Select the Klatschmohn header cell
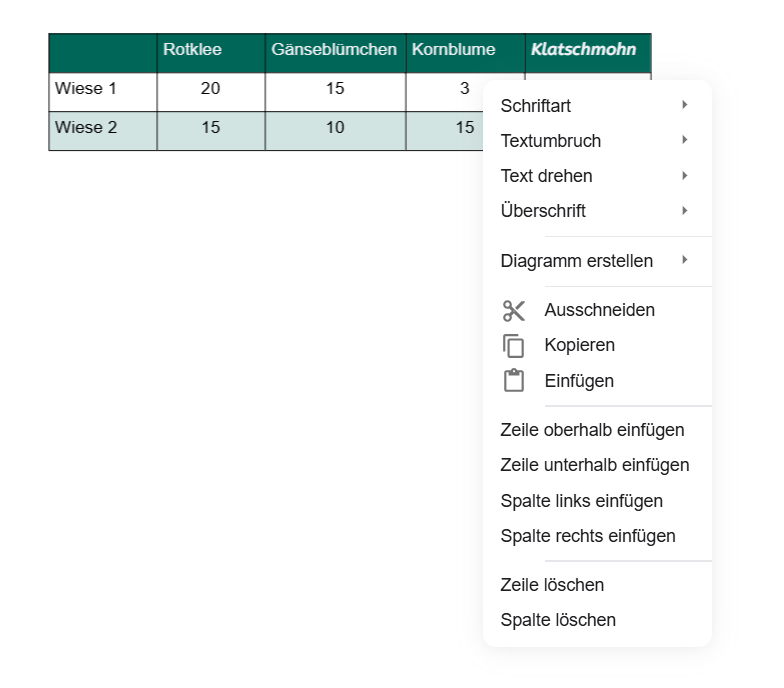This screenshot has height=688, width=784. point(588,53)
